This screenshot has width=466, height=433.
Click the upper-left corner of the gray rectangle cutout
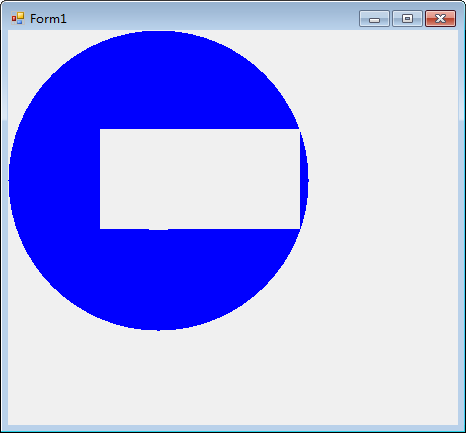click(x=100, y=129)
